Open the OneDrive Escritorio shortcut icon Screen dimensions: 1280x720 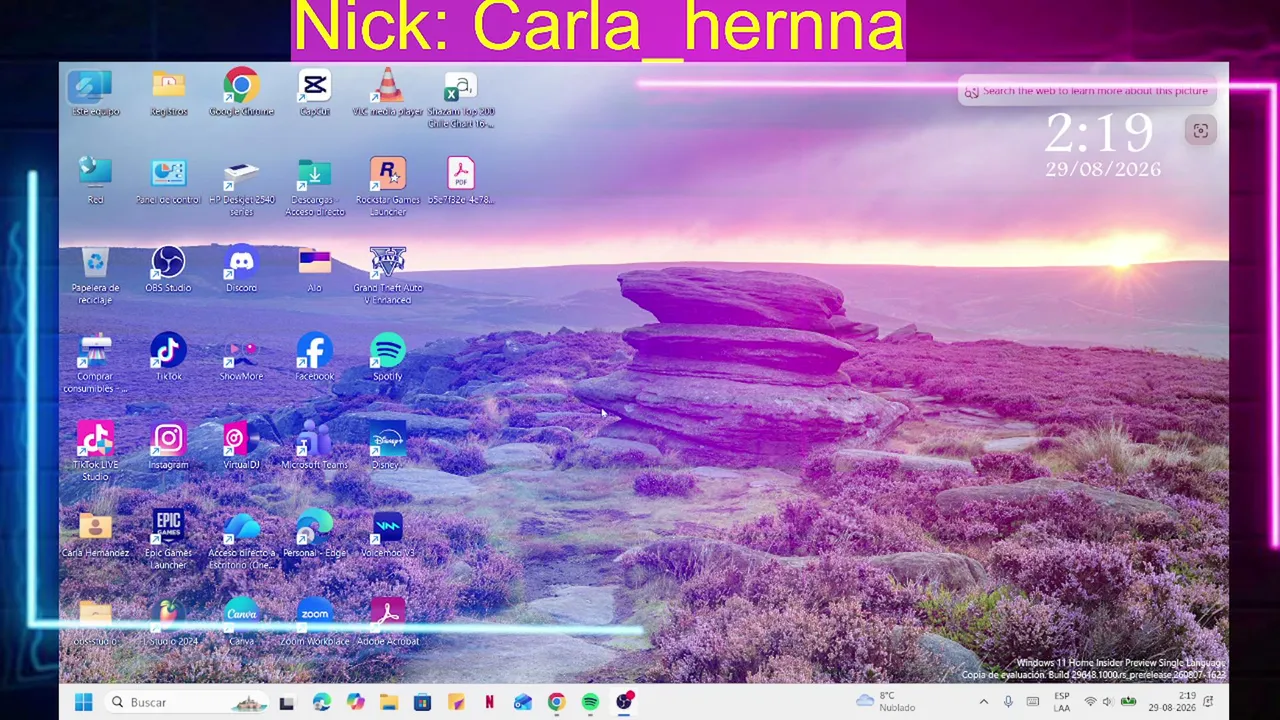pyautogui.click(x=241, y=540)
